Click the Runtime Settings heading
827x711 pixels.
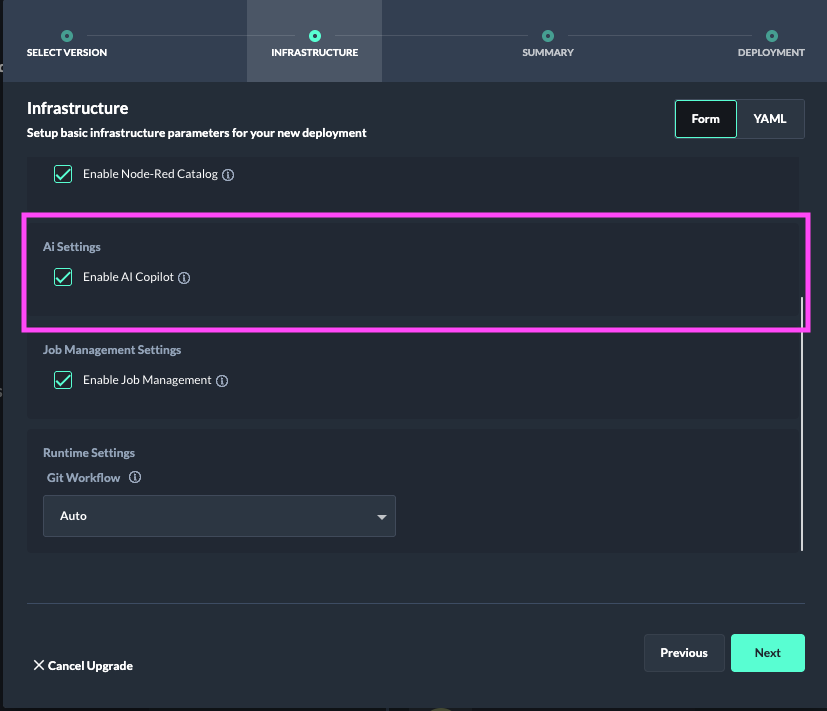click(89, 453)
